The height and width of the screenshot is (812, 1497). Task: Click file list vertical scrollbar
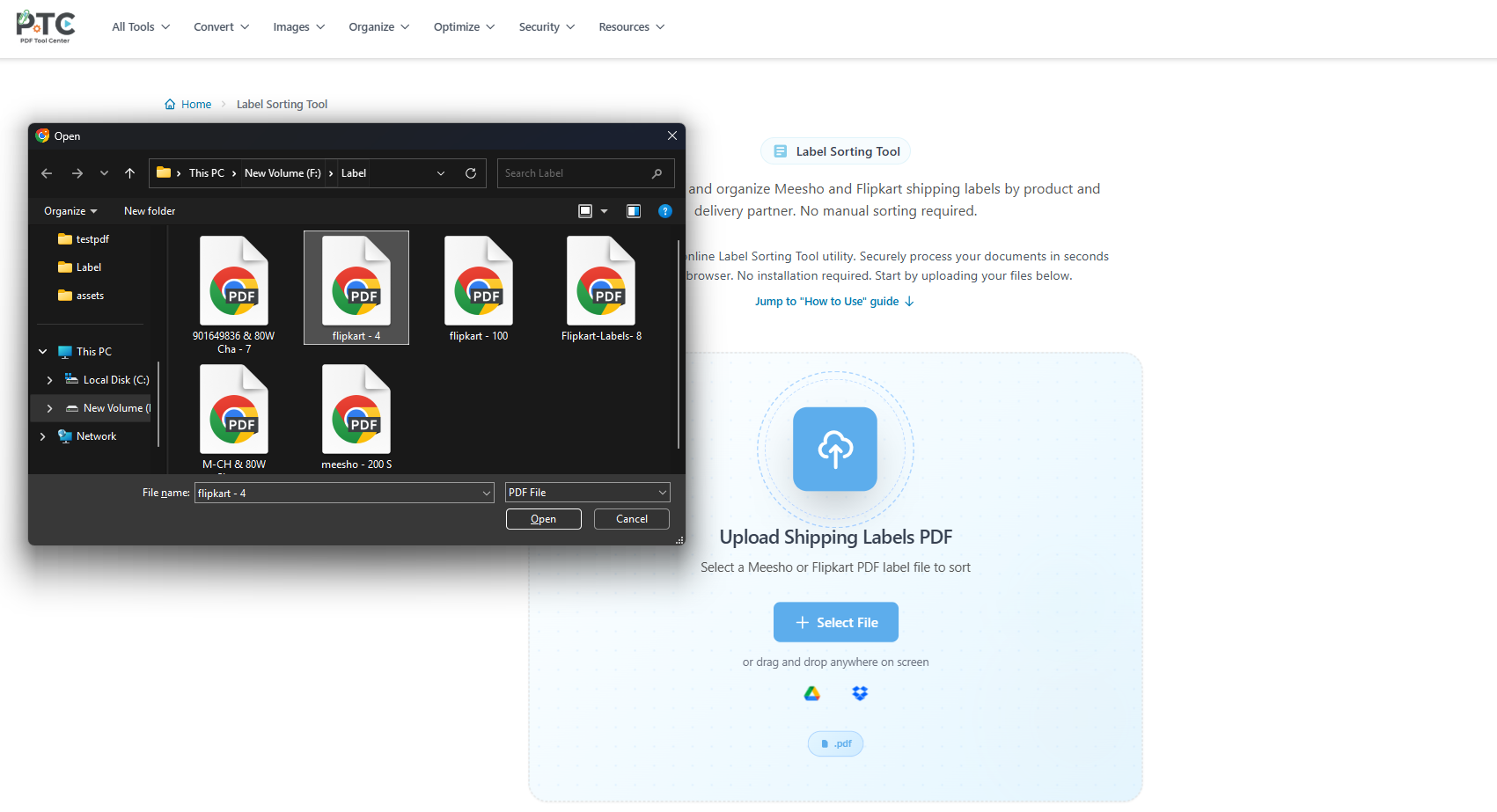679,343
